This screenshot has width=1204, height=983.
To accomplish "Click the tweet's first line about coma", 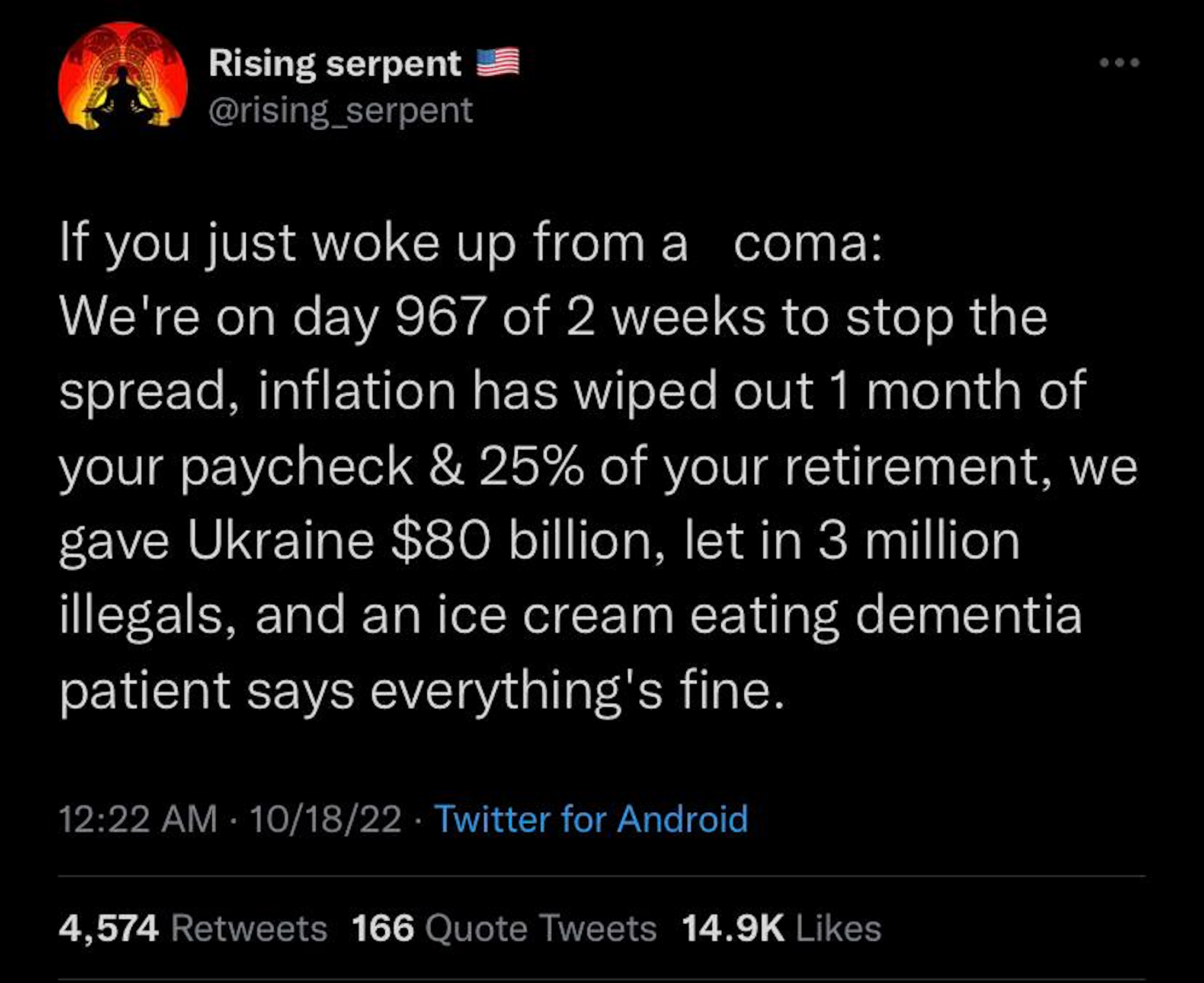I will coord(470,245).
